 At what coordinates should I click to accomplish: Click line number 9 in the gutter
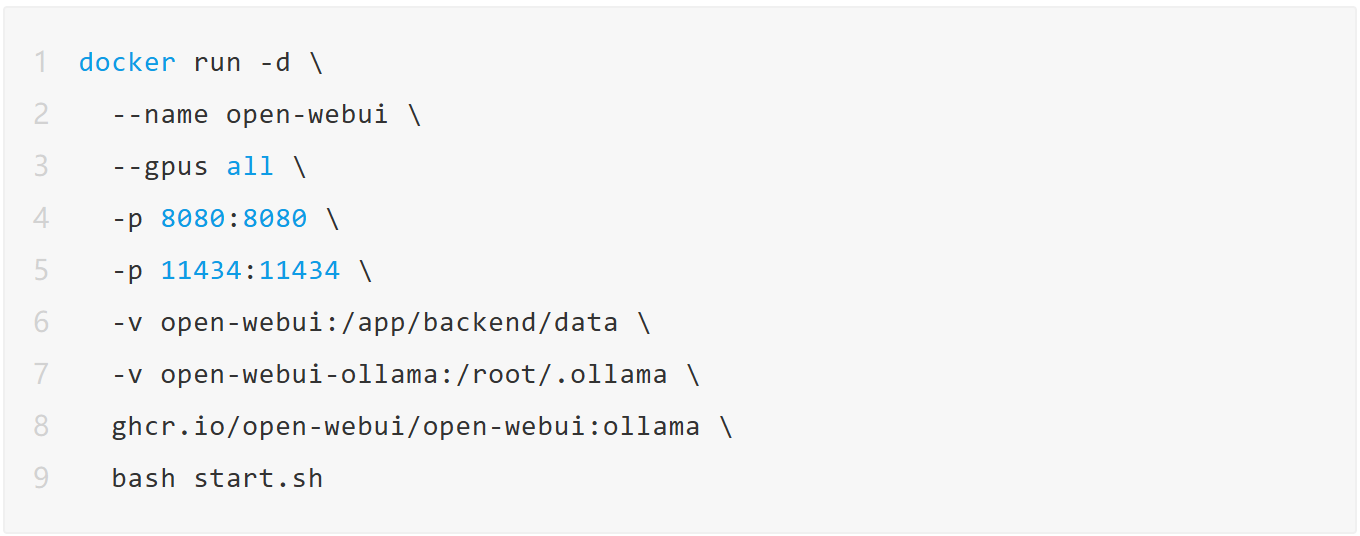(40, 478)
